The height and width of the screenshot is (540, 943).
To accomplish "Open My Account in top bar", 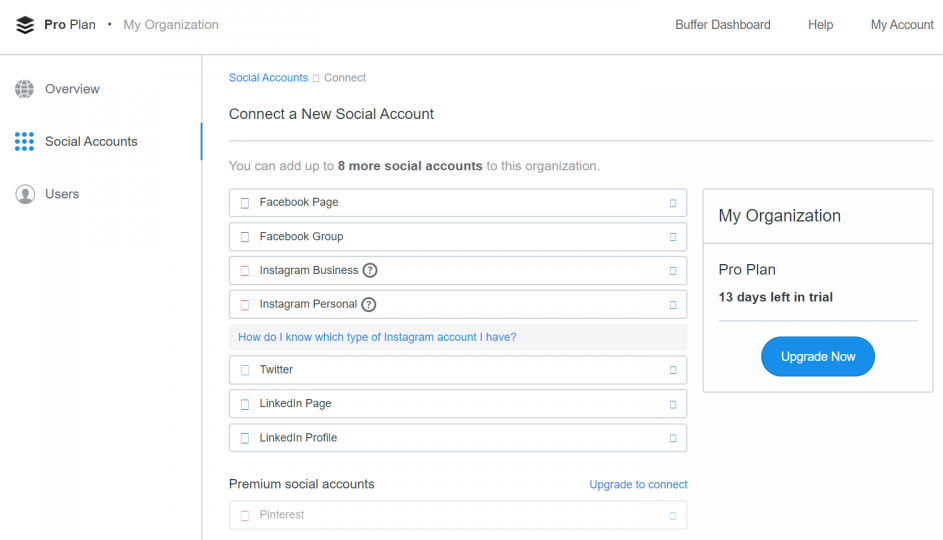I will [x=901, y=25].
